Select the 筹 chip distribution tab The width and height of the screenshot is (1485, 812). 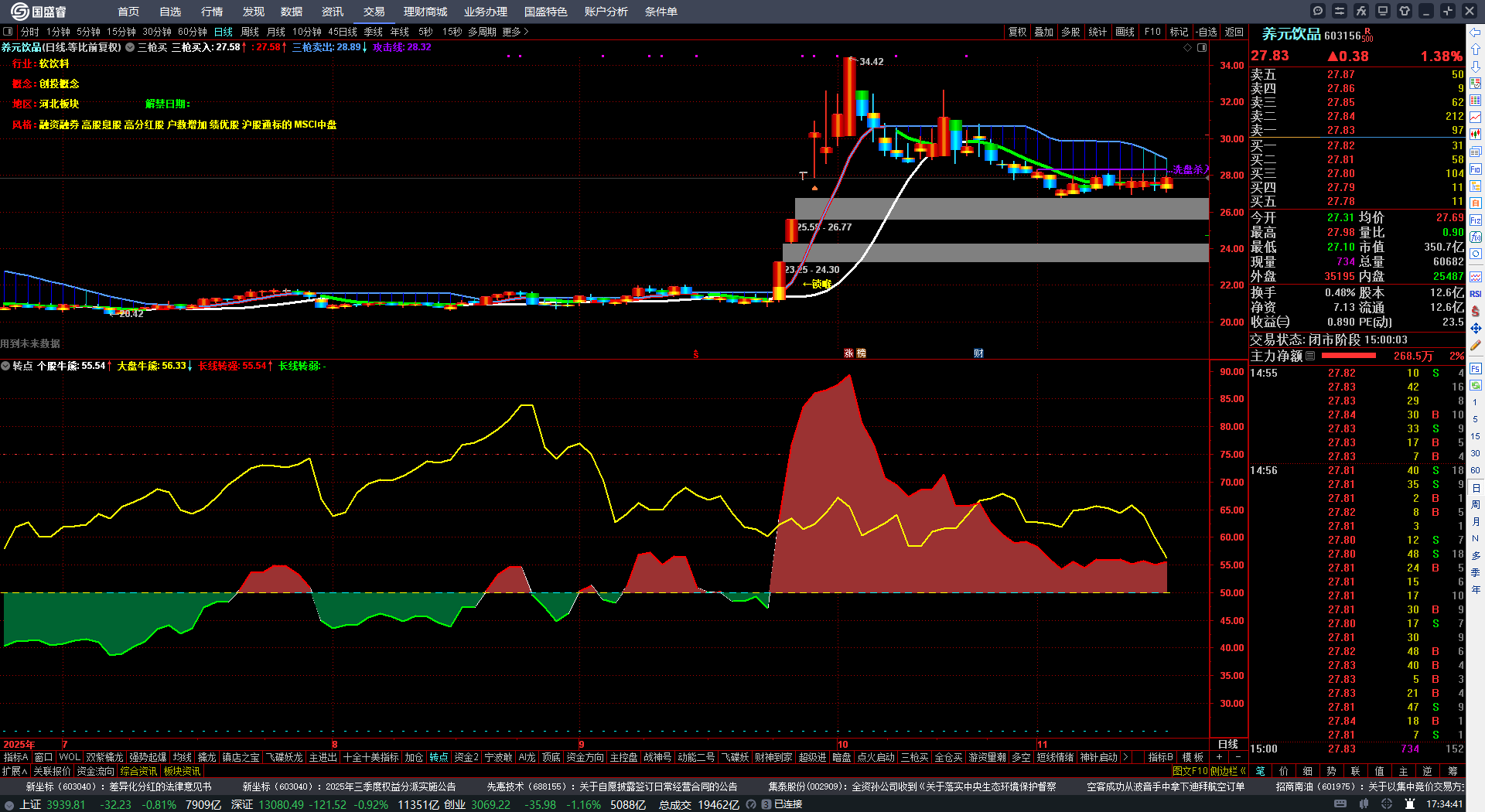(x=1453, y=771)
